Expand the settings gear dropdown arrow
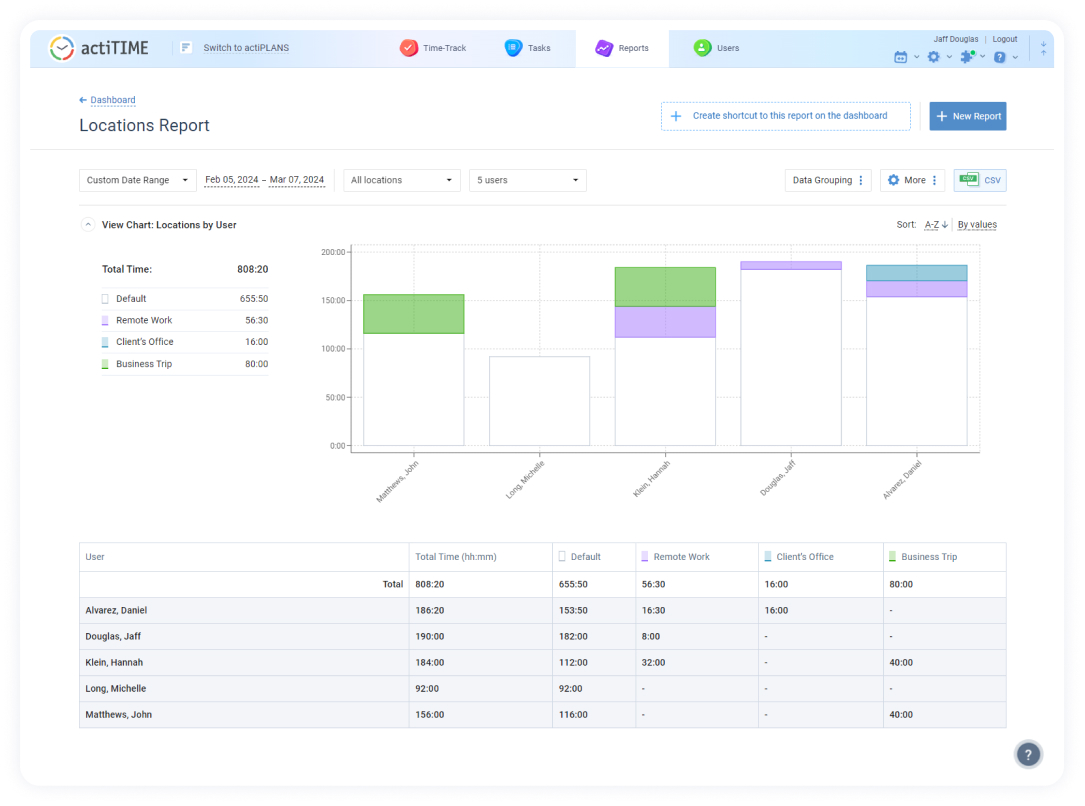Screen dimensions: 1085x806 tap(949, 57)
